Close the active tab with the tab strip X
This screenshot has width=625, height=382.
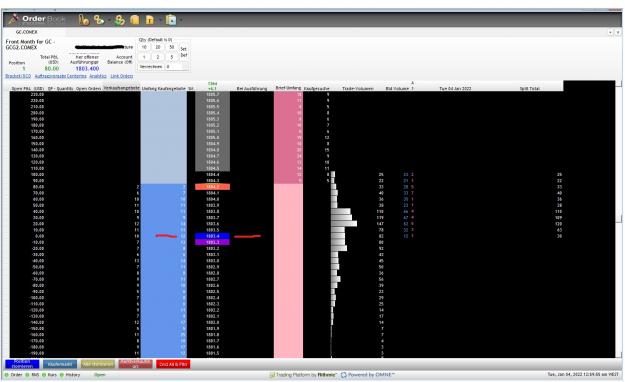[618, 32]
